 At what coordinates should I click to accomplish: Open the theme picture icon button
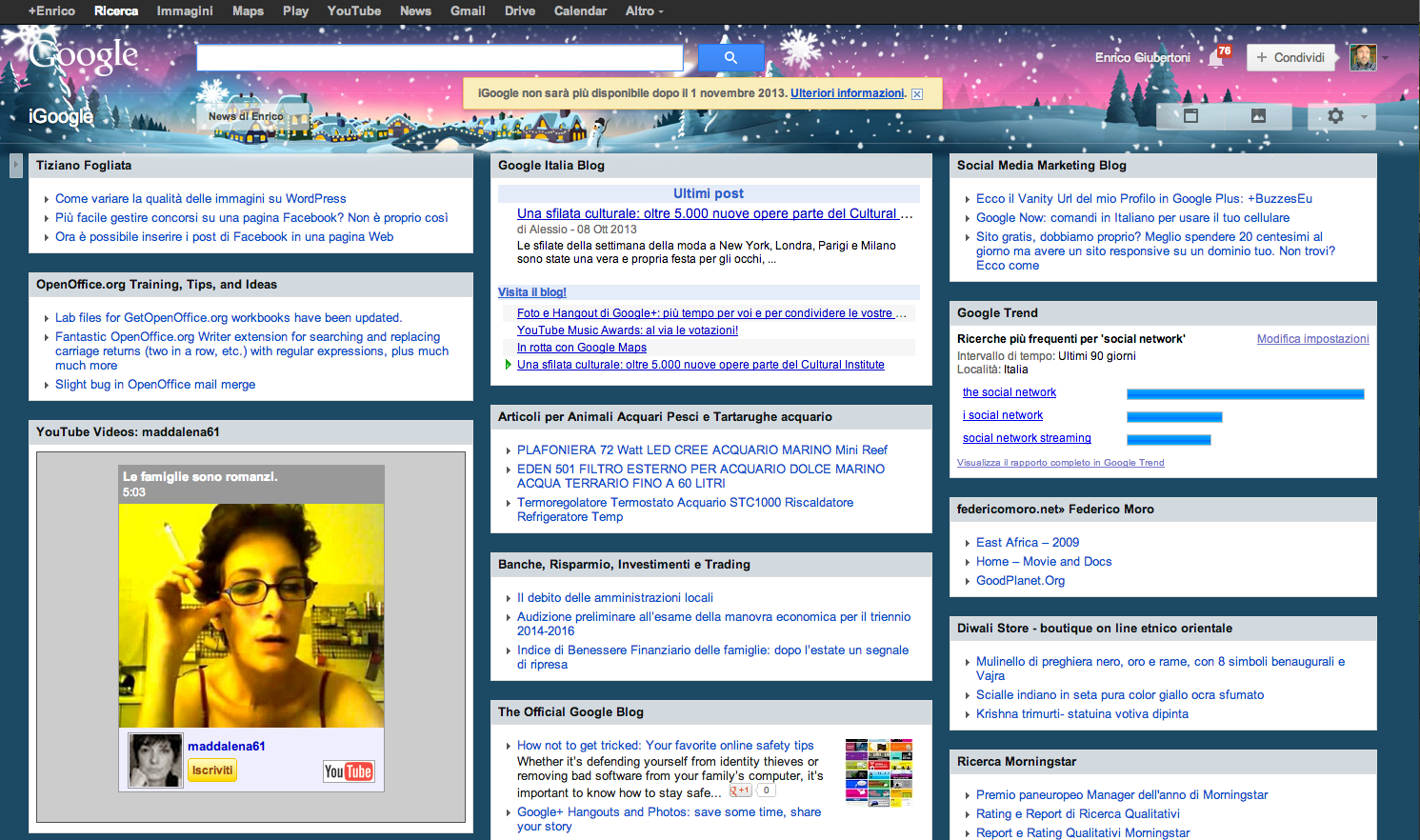click(1258, 116)
